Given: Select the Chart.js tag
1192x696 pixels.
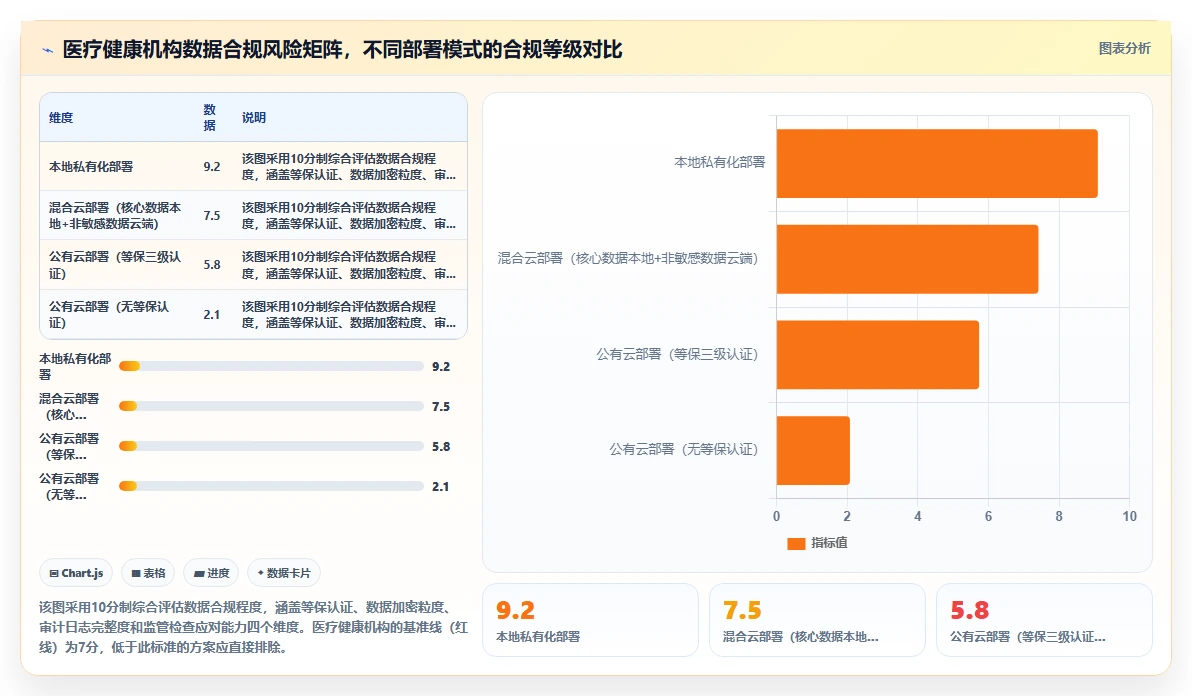Looking at the screenshot, I should pos(76,573).
